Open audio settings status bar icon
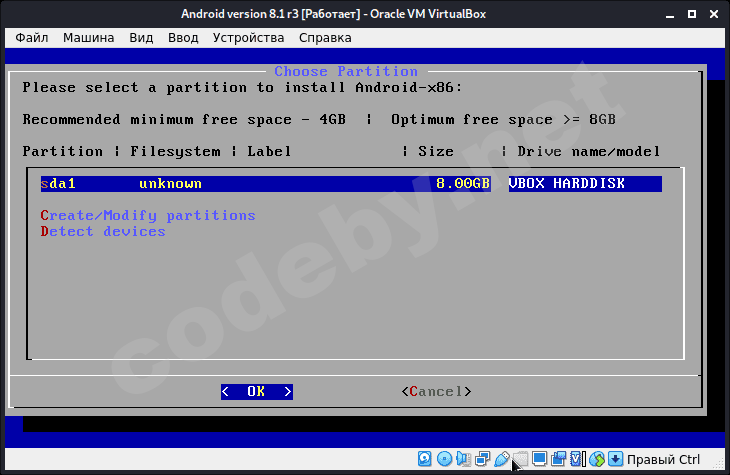The width and height of the screenshot is (730, 475). [464, 459]
